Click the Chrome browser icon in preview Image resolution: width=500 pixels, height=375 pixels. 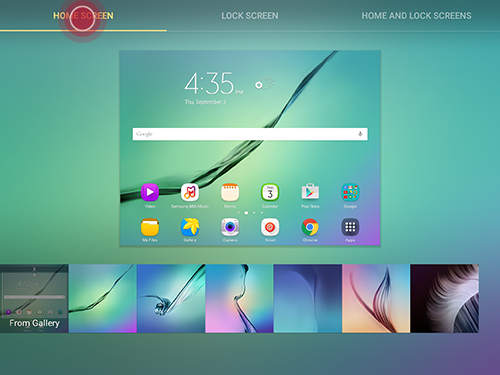(x=310, y=227)
